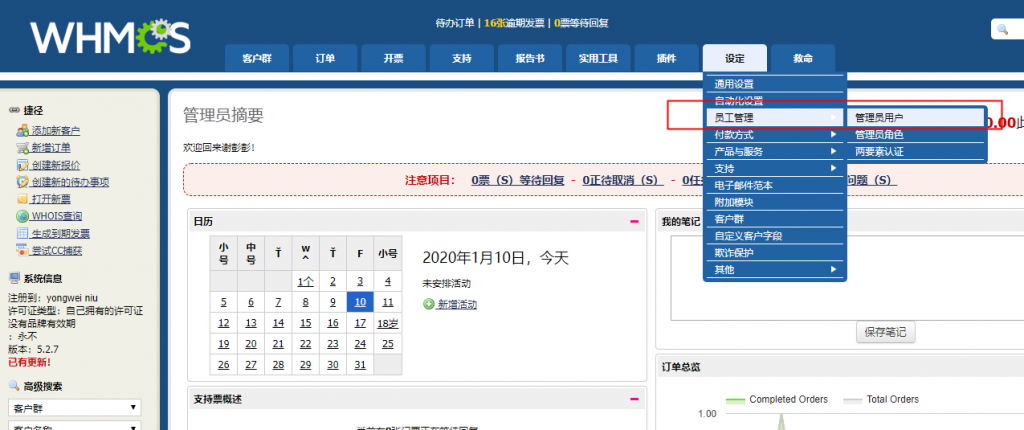Viewport: 1024px width, 430px height.
Task: Collapse the 日历 panel with minus icon
Action: click(x=633, y=222)
